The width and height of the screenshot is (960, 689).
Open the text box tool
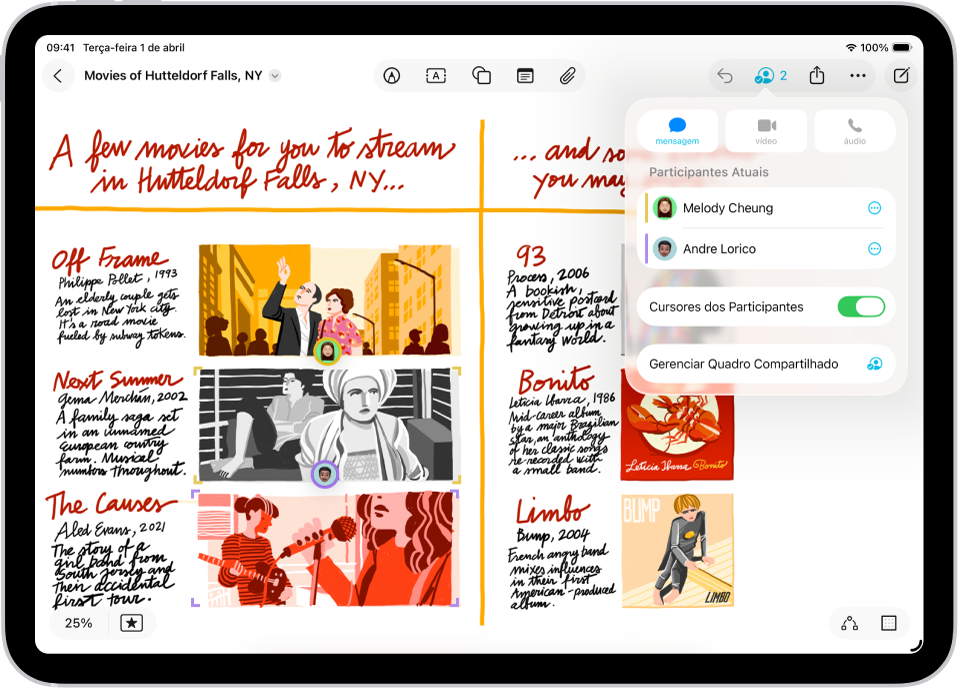click(x=435, y=75)
